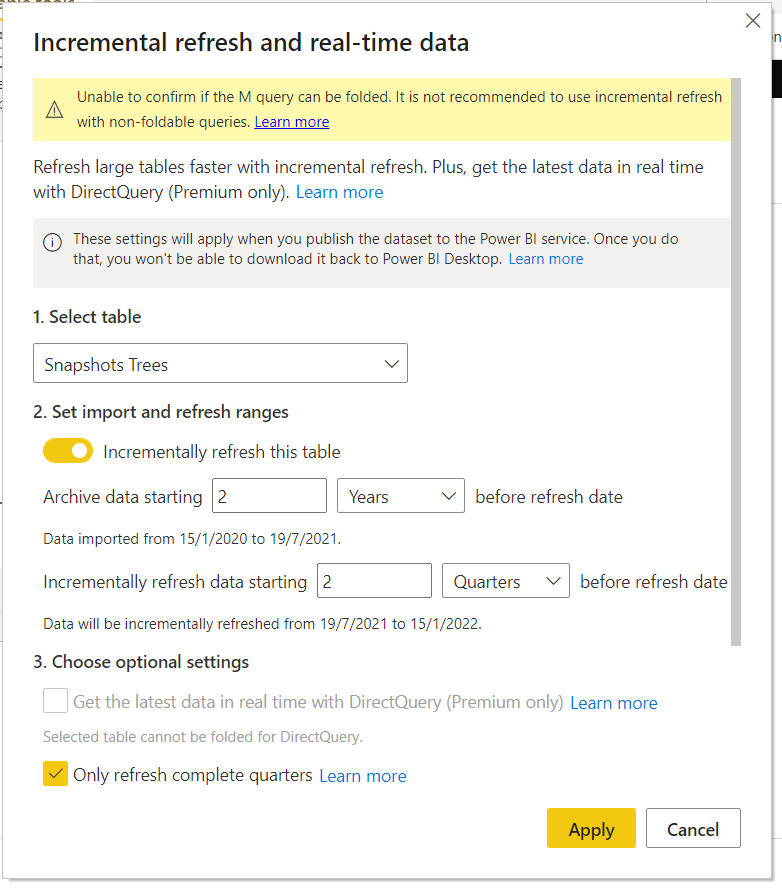Screen dimensions: 782x888
Task: Expand the Quarters refresh period dropdown
Action: tap(505, 581)
